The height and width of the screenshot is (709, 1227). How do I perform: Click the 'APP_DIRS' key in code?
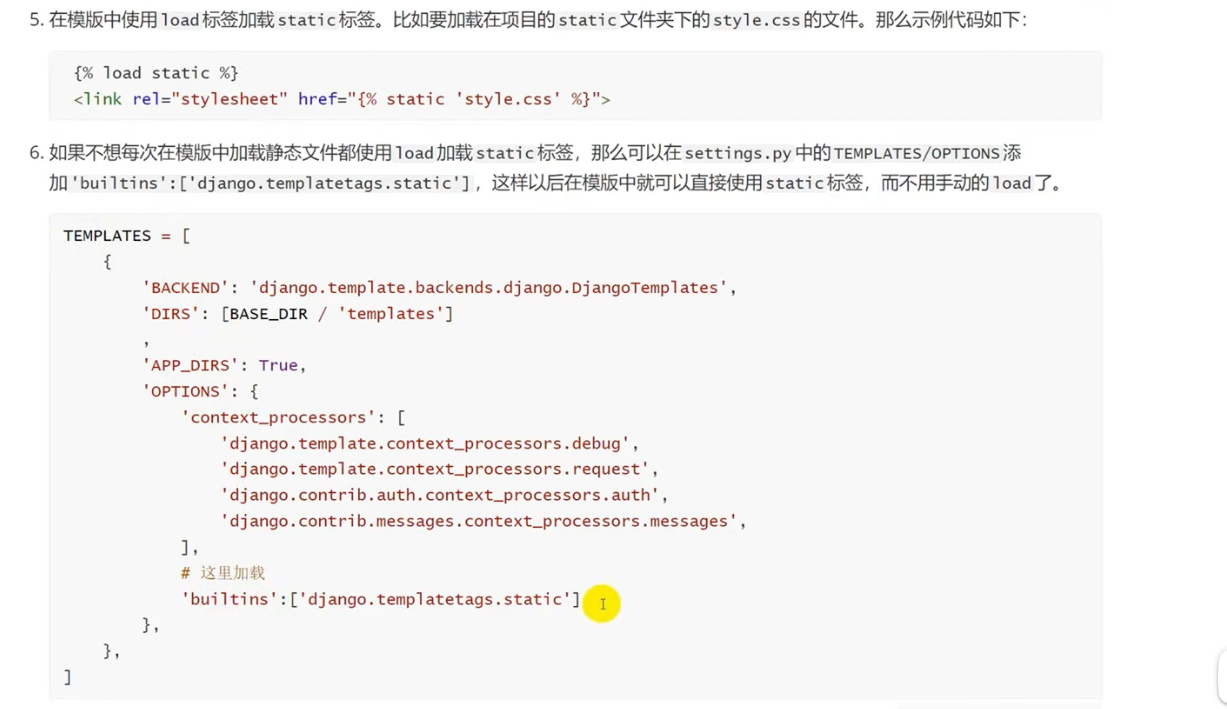tap(191, 366)
